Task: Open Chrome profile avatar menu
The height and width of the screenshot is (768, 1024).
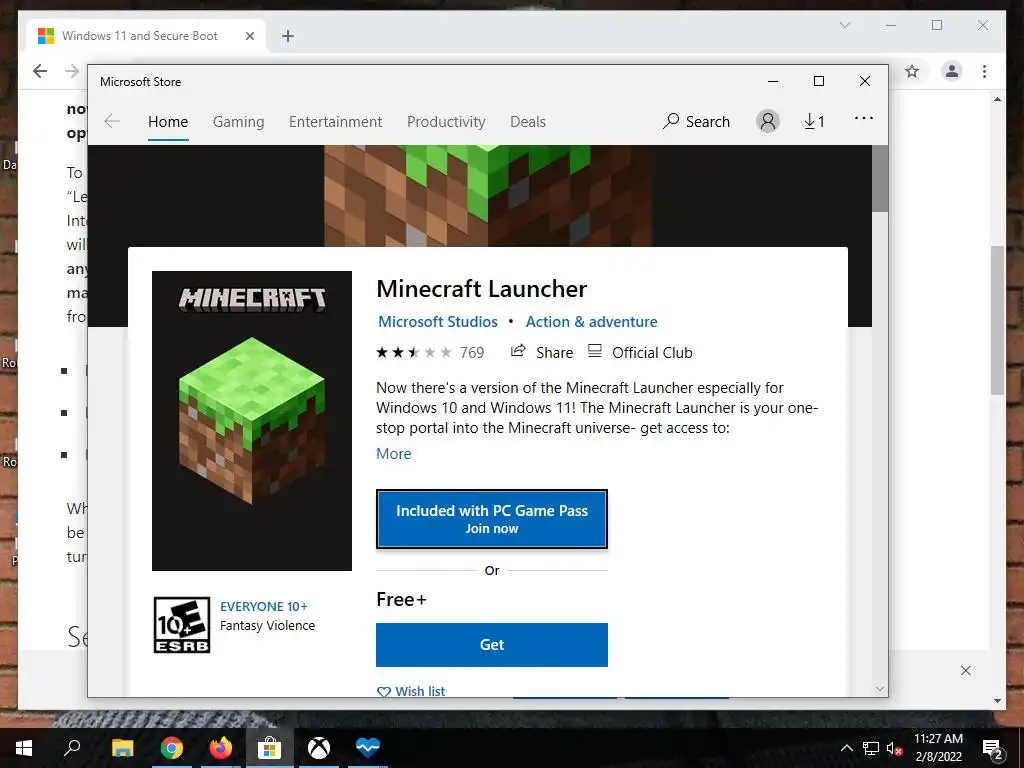Action: click(952, 71)
